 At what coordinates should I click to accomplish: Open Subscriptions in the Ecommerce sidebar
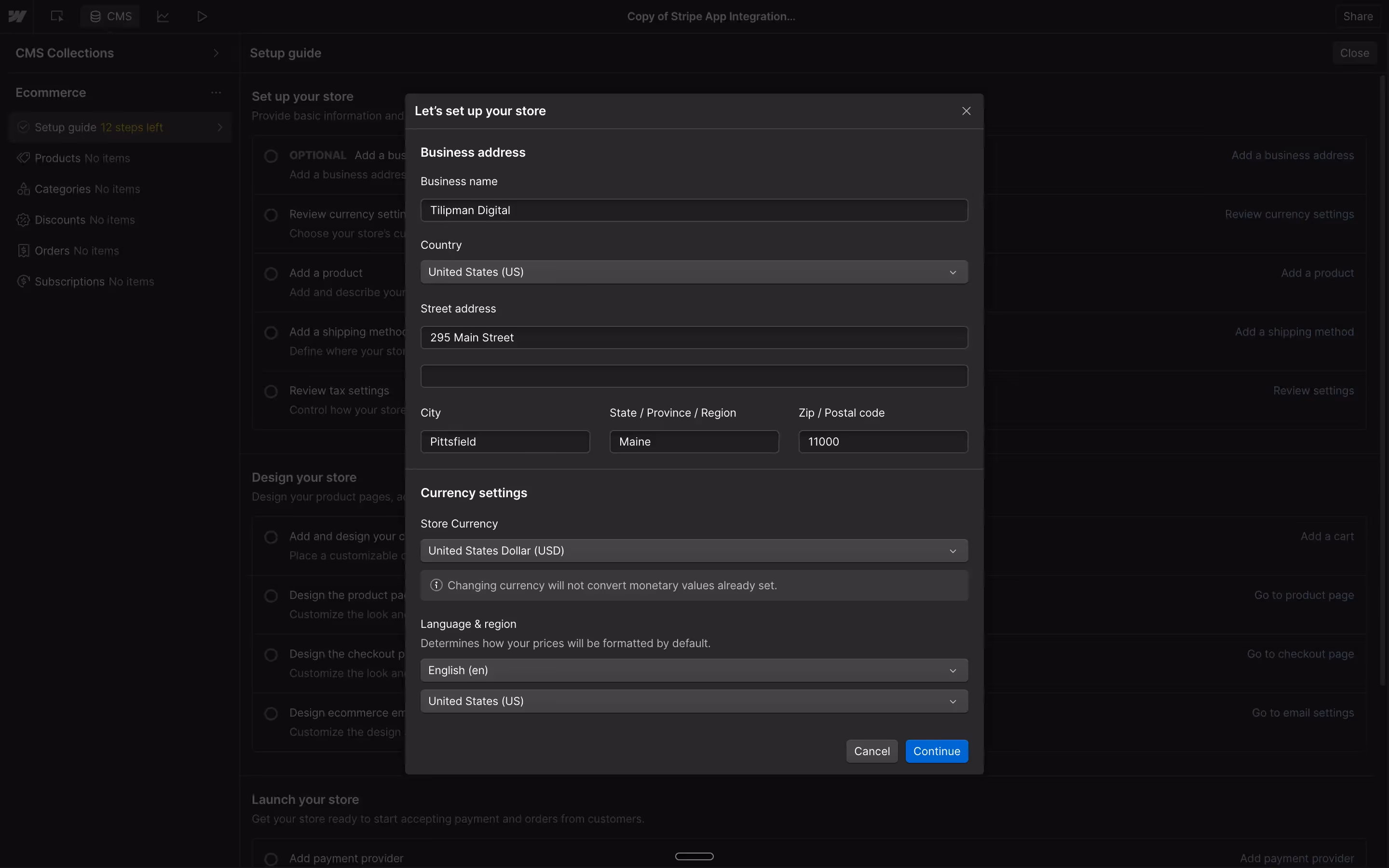(x=69, y=281)
